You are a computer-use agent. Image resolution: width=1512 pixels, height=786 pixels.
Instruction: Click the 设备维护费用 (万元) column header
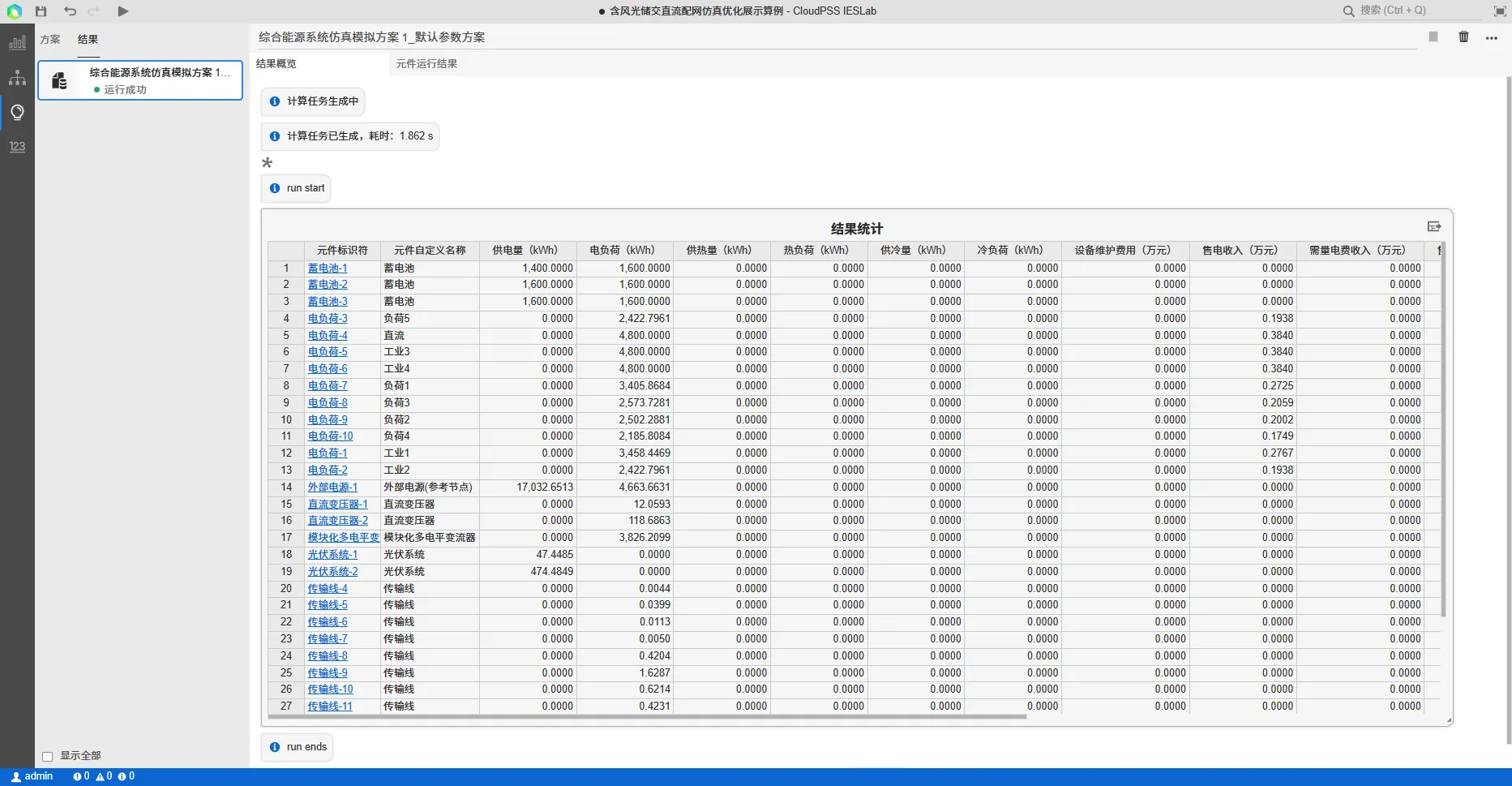tap(1125, 251)
